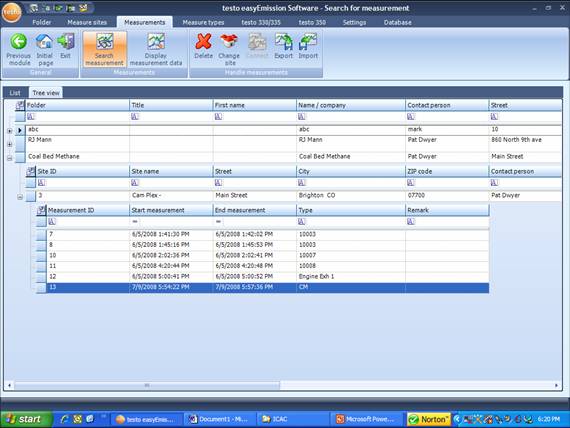This screenshot has width=570, height=428.
Task: Sort by Start measurement column header
Action: pos(171,210)
